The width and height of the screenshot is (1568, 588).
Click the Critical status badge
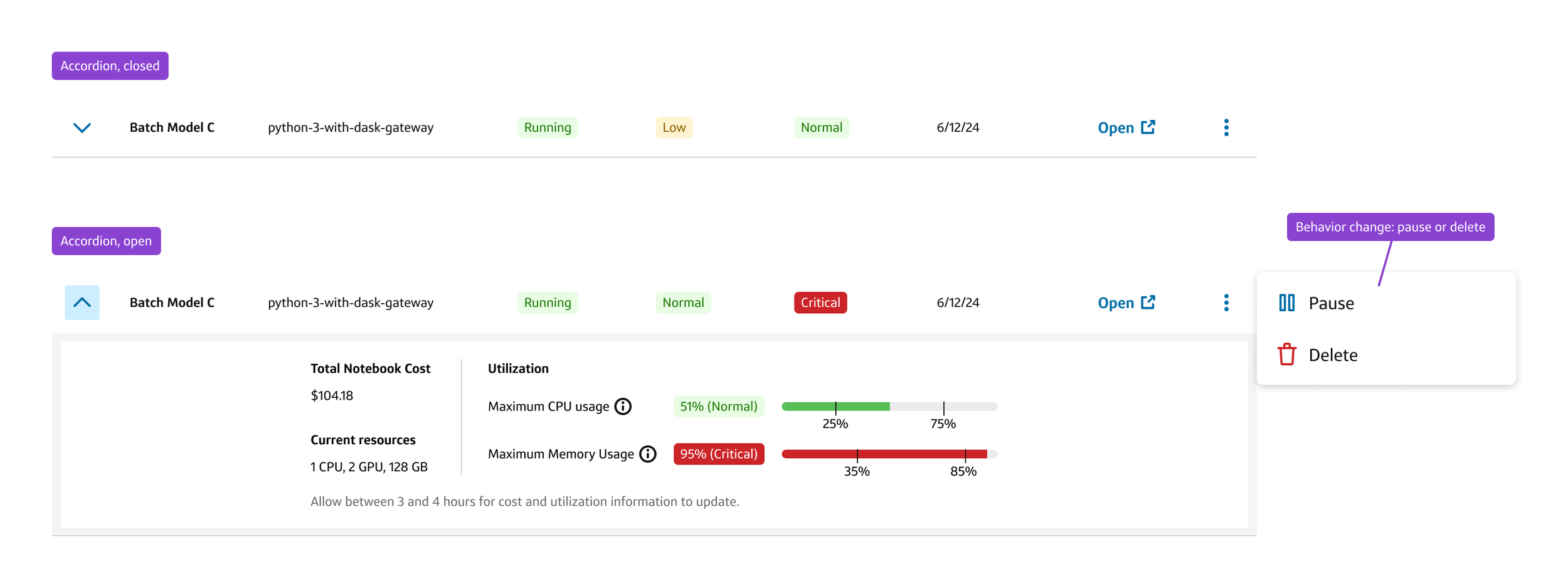point(820,302)
